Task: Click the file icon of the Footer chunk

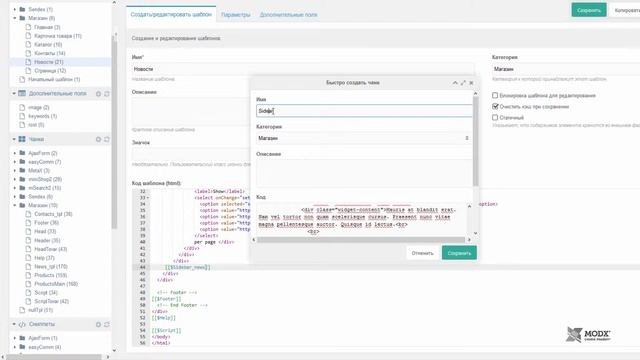Action: coord(28,222)
